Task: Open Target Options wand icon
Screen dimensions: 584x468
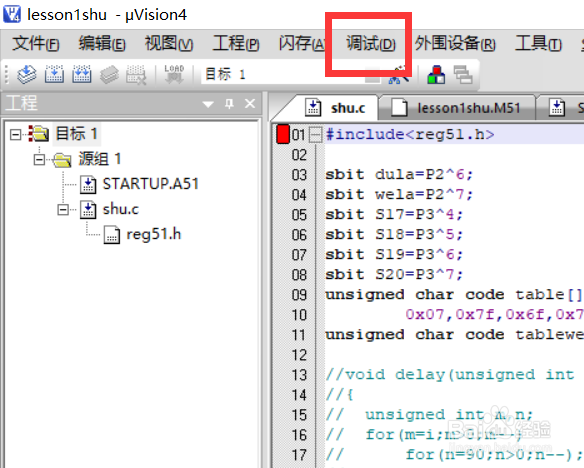Action: pos(399,74)
